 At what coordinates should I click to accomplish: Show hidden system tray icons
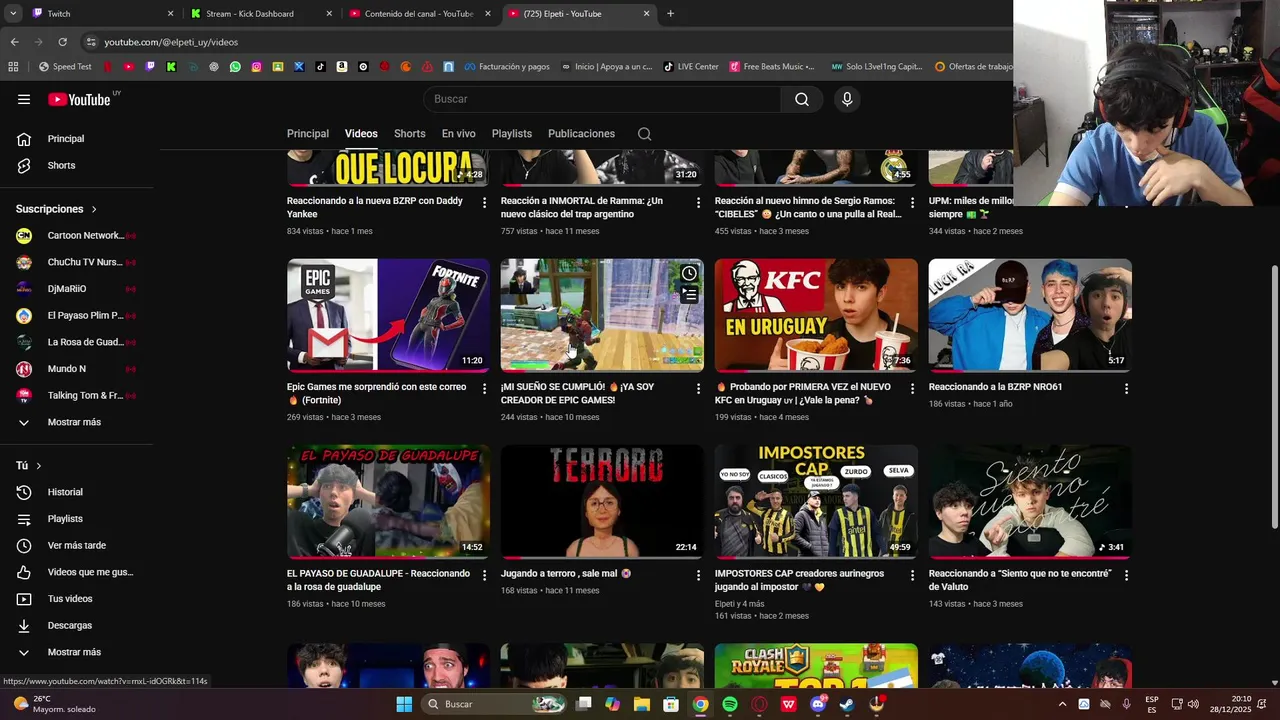(1062, 704)
